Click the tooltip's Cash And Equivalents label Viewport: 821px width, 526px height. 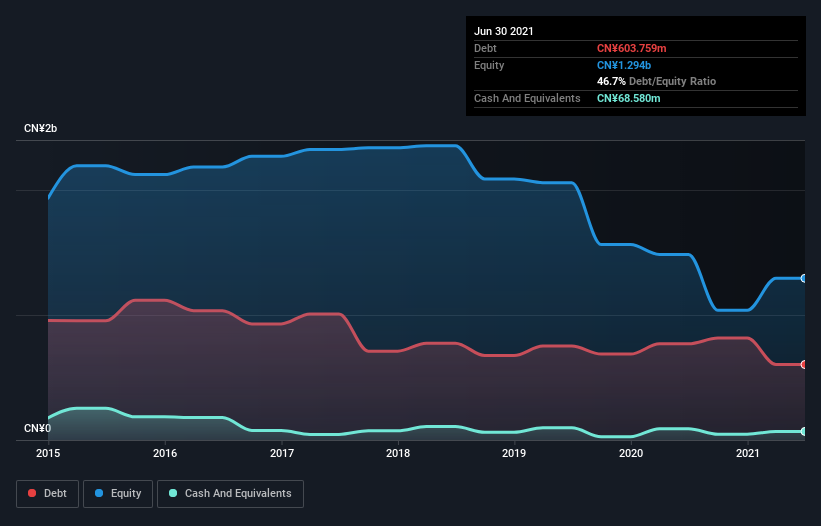[527, 98]
